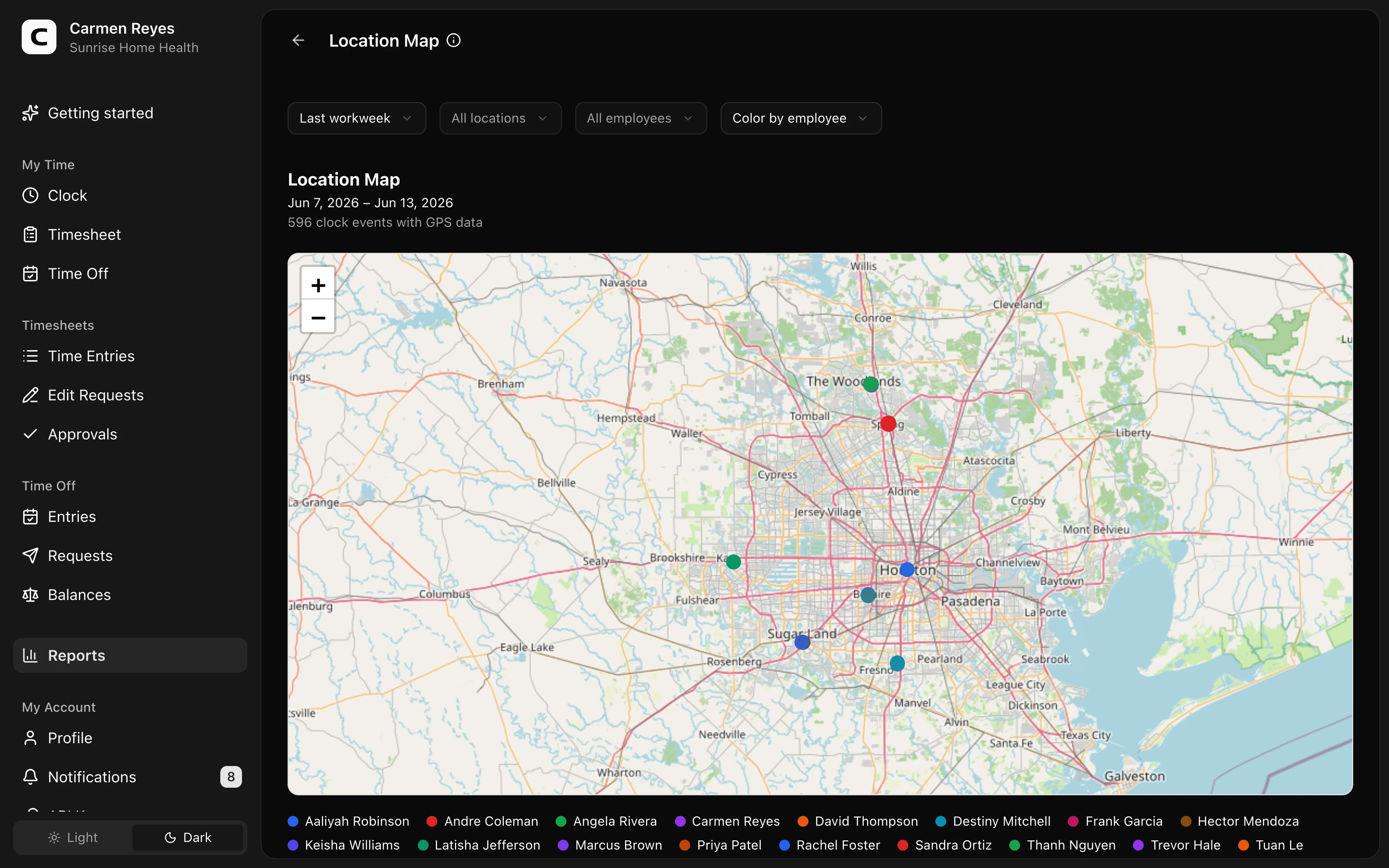Click the My Time calendar icon for Time Off
This screenshot has width=1389, height=868.
tap(30, 273)
